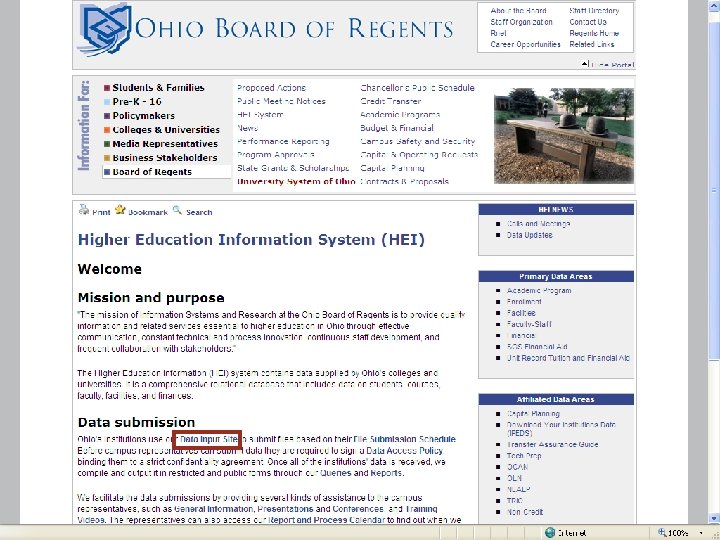Open Tech Prep link in Affiliated Data Areas
Viewport: 720px width, 540px height.
tap(524, 456)
